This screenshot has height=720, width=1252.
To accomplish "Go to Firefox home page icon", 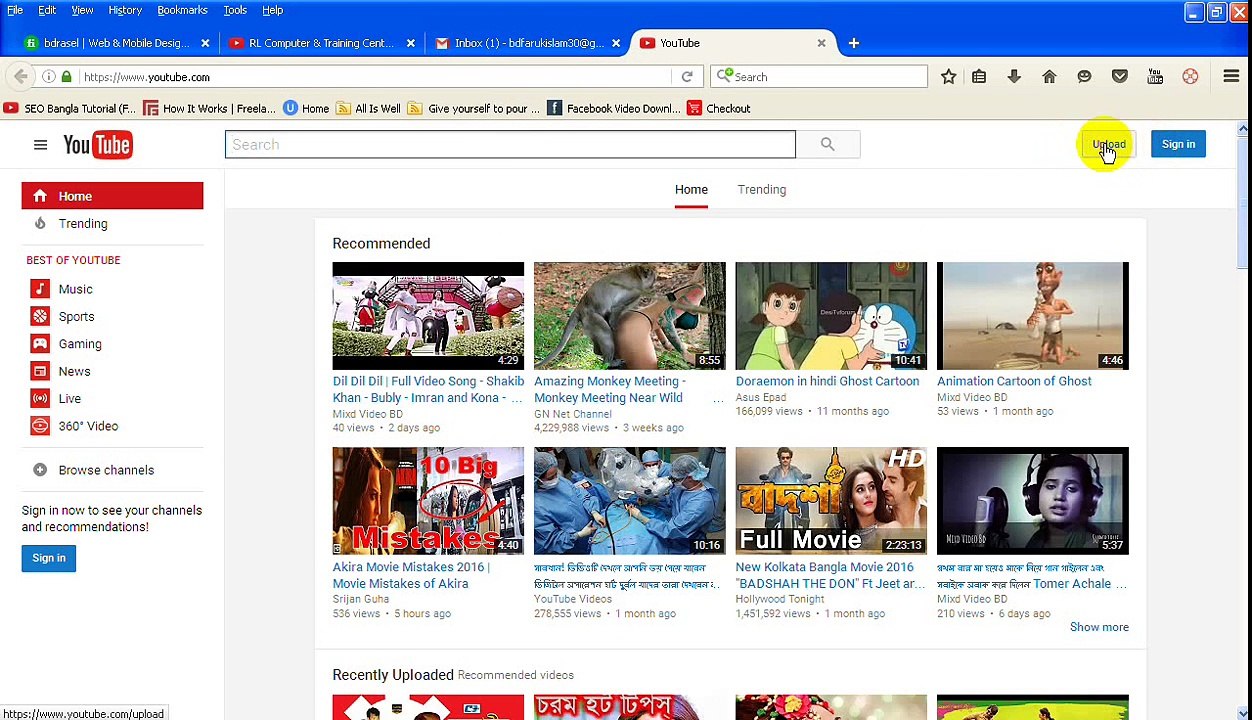I will 1049,77.
